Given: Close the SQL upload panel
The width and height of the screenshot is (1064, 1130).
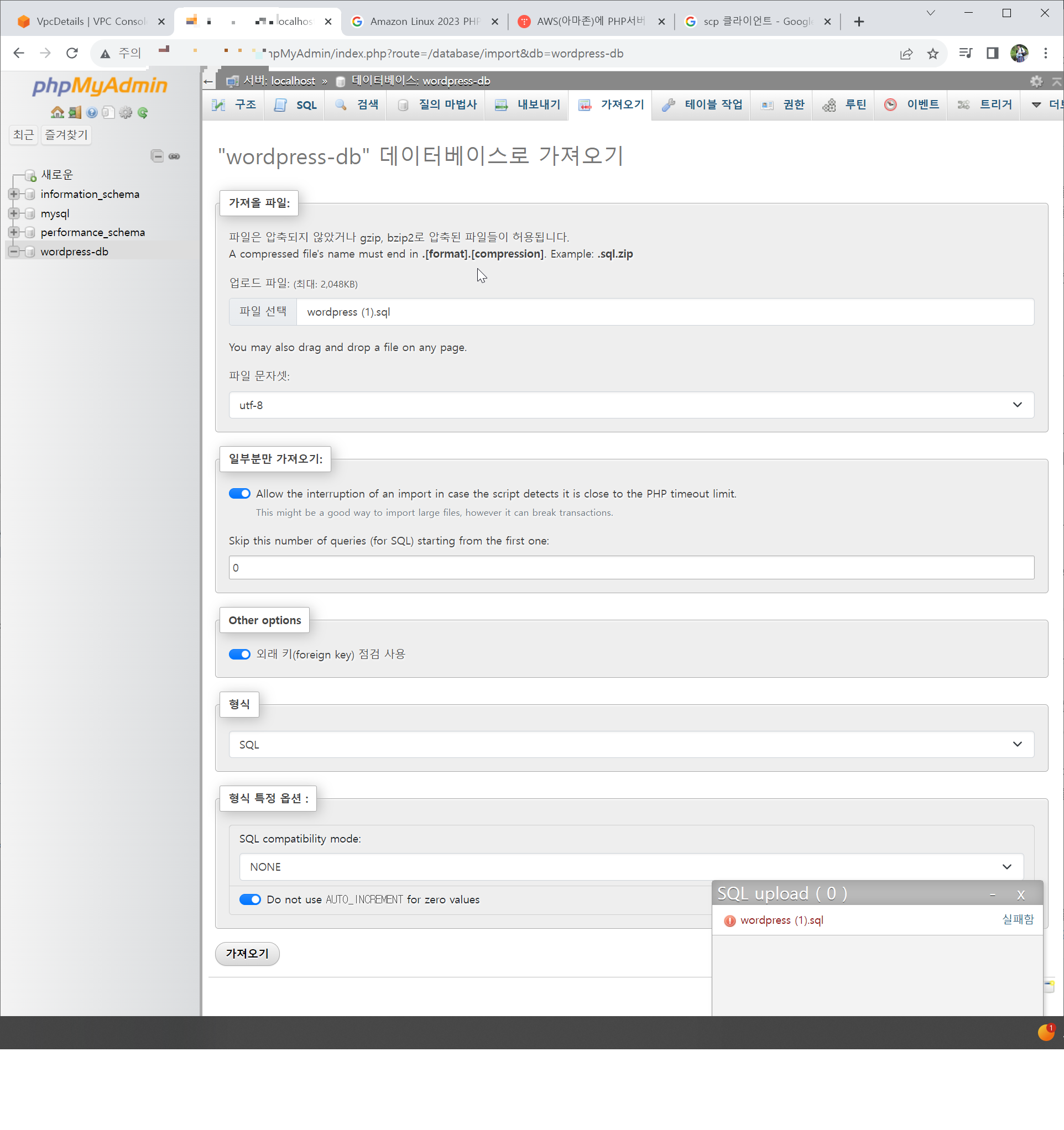Looking at the screenshot, I should [1020, 894].
